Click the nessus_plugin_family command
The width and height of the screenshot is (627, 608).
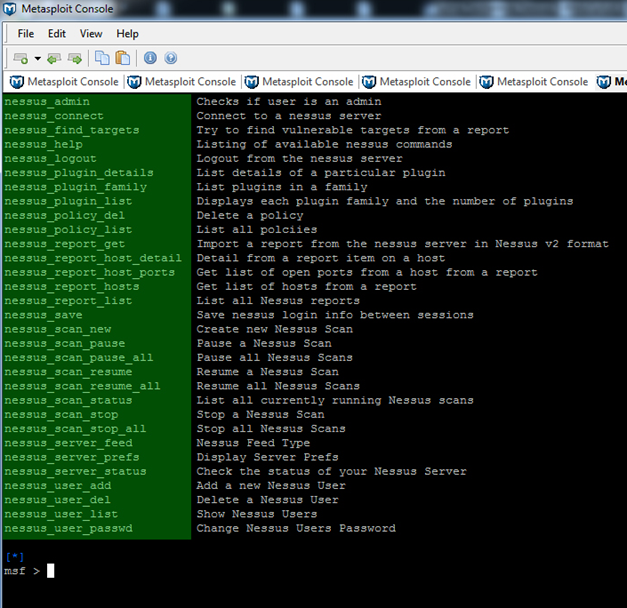click(x=76, y=187)
